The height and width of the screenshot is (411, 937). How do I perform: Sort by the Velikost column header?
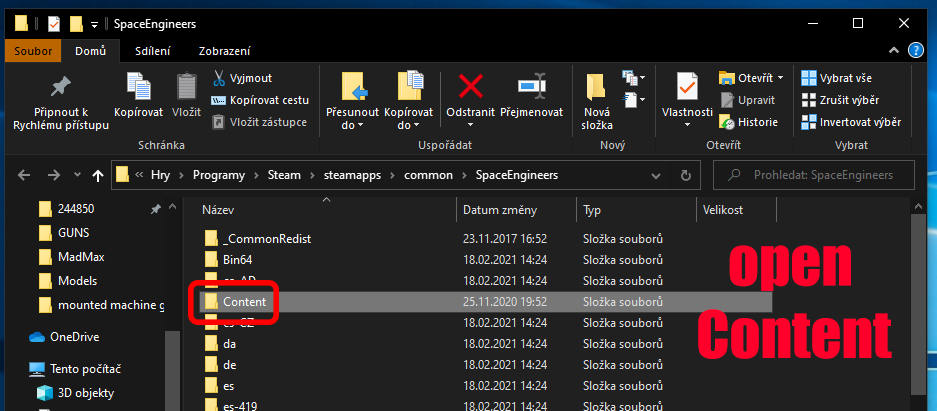click(x=736, y=210)
